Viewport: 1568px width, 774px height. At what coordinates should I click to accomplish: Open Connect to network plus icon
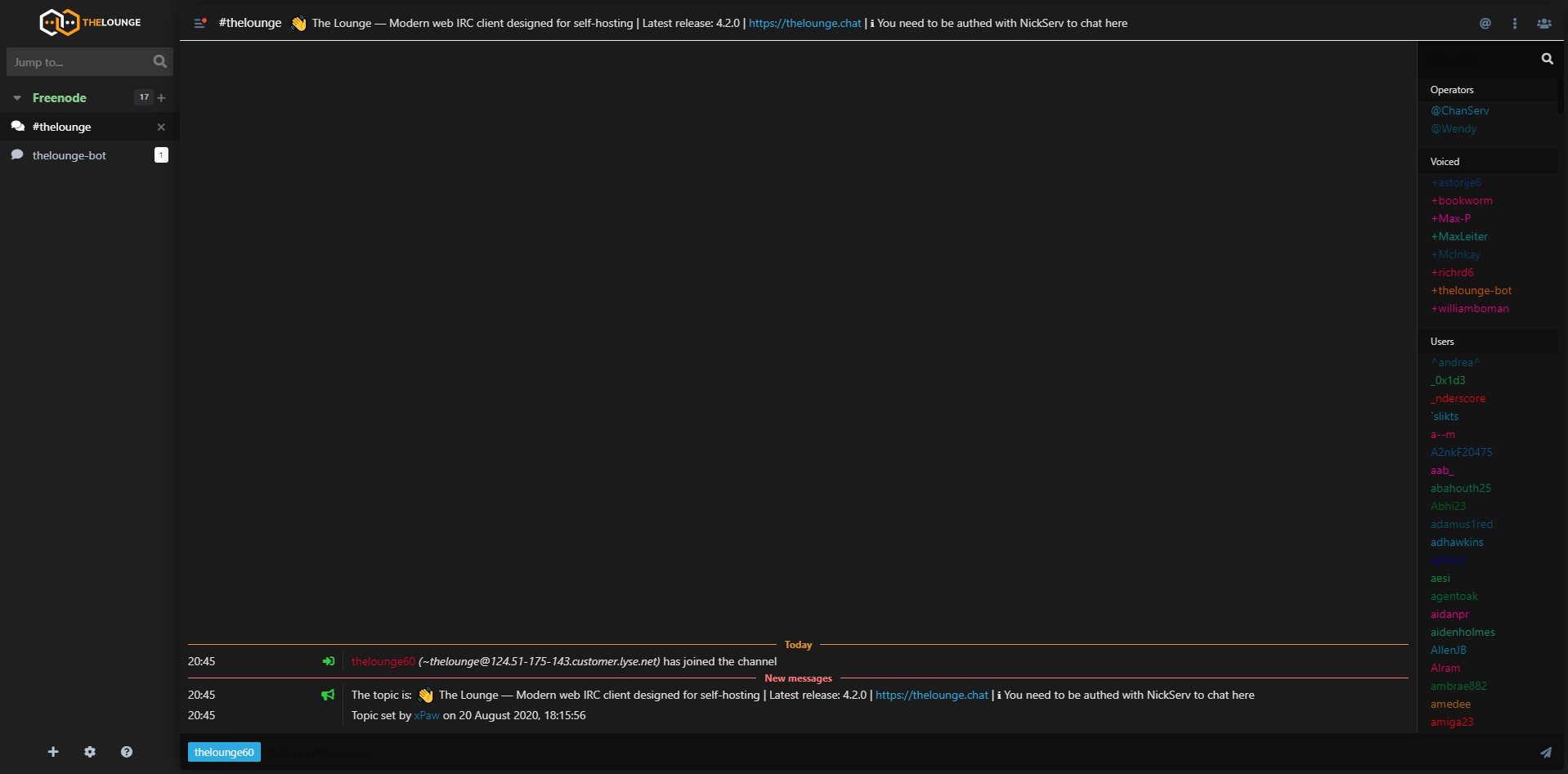pos(53,752)
